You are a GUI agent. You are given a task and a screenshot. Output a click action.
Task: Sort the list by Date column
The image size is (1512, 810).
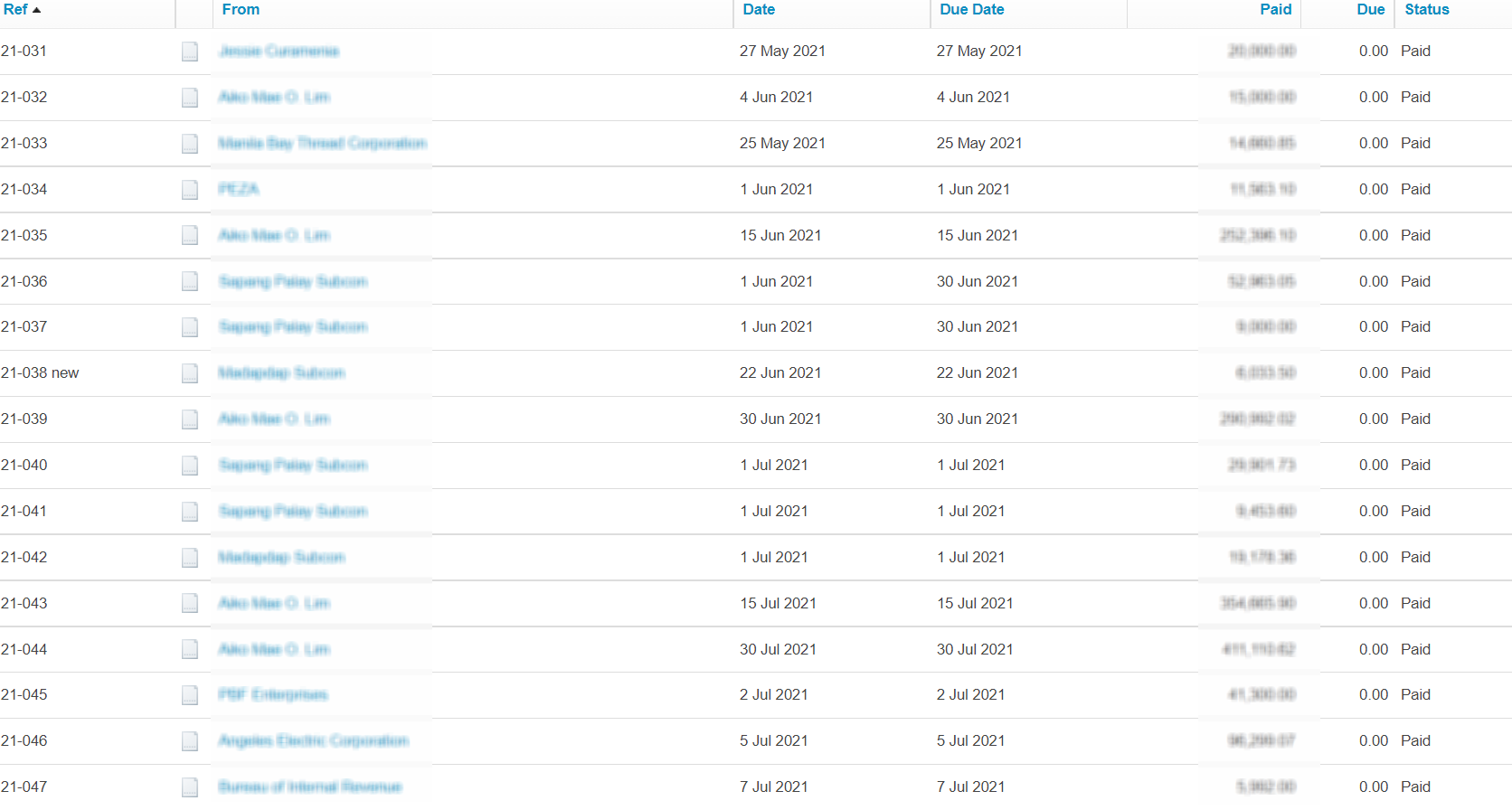click(x=759, y=9)
